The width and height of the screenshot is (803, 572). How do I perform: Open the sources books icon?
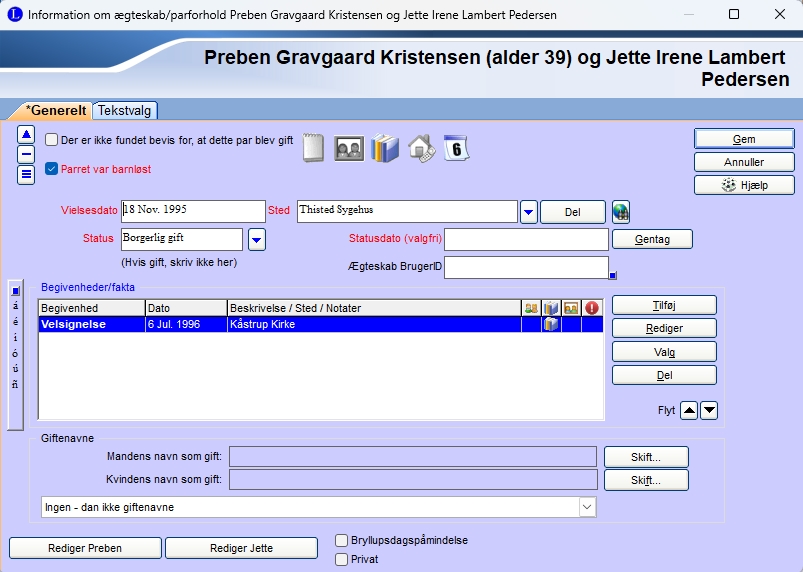[x=384, y=148]
